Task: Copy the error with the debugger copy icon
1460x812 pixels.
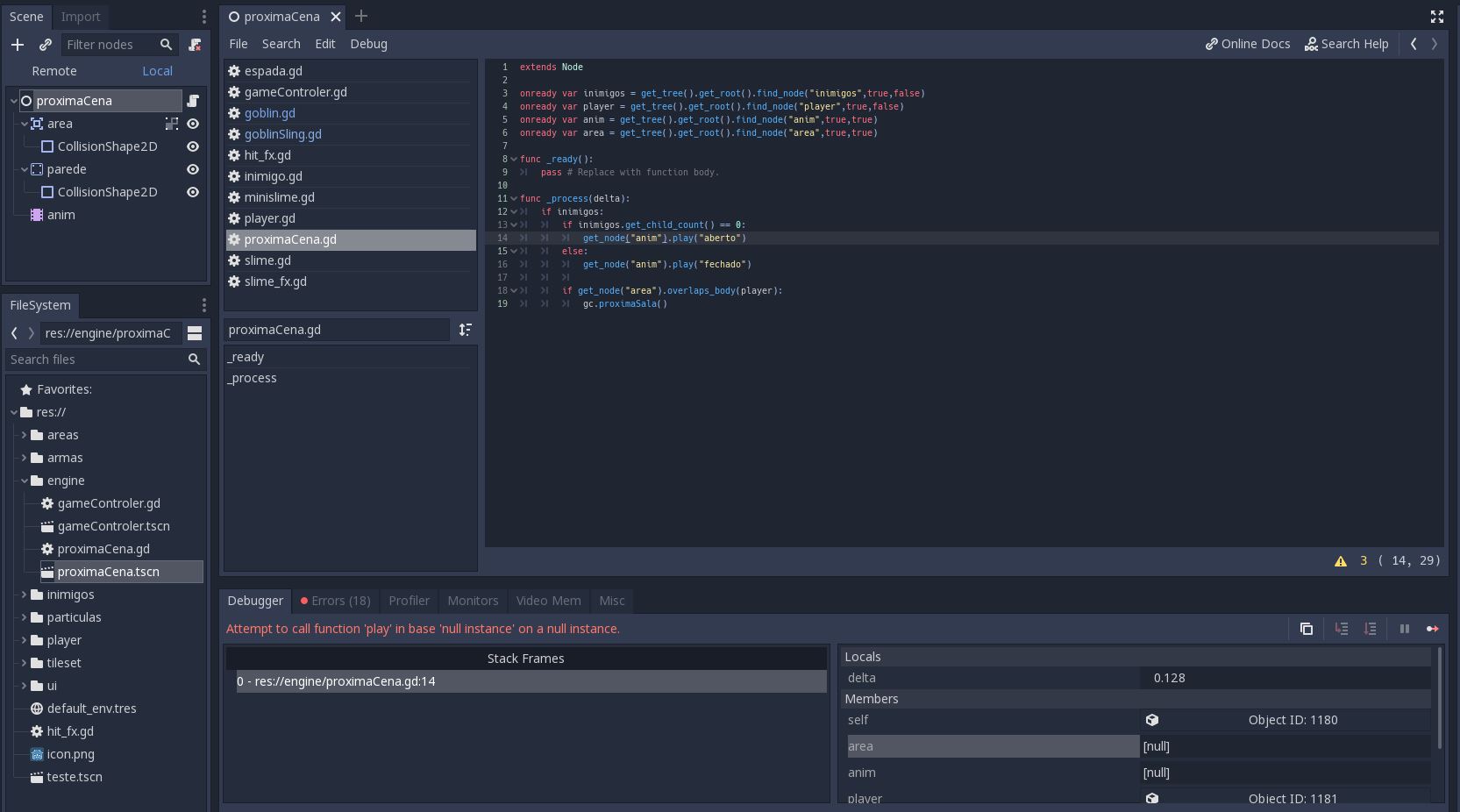Action: 1306,629
